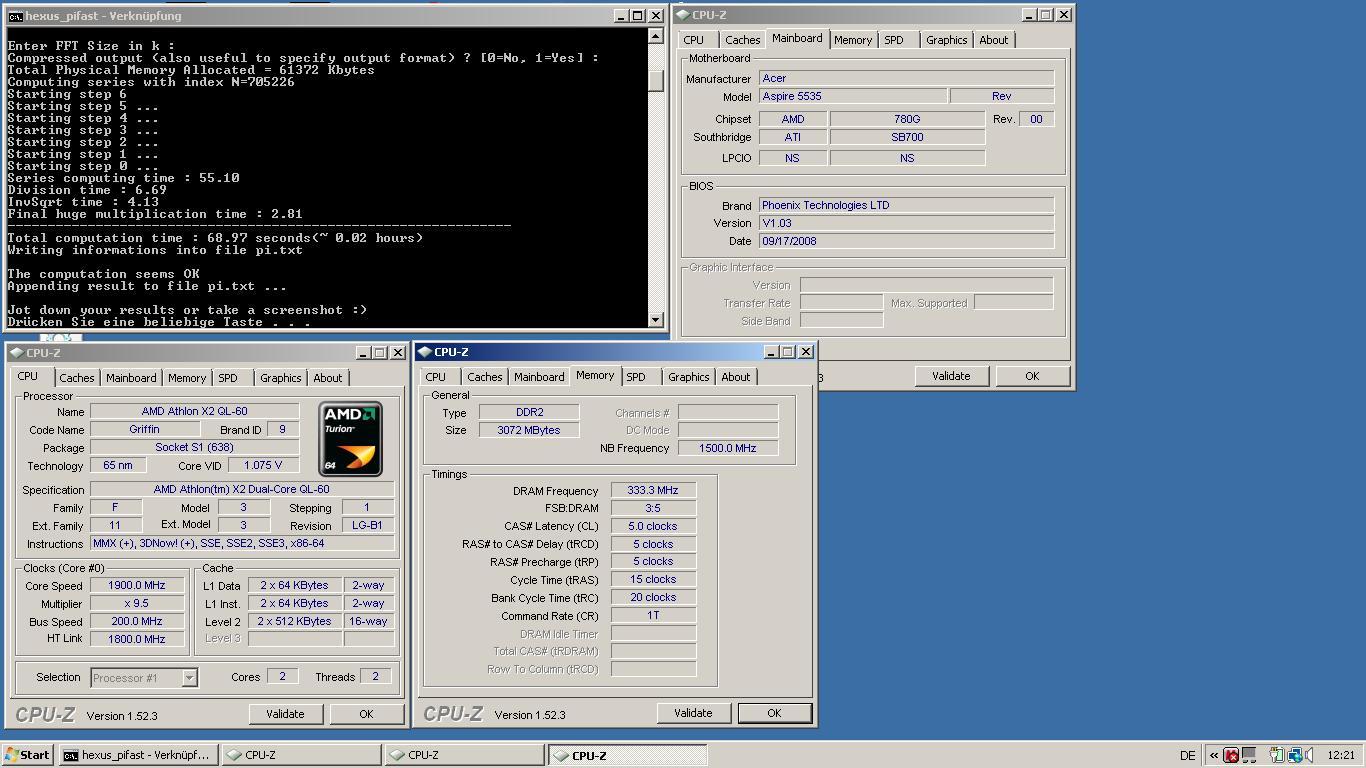This screenshot has width=1366, height=768.
Task: Click the BIOS date 09/17/2008
Action: coord(906,241)
